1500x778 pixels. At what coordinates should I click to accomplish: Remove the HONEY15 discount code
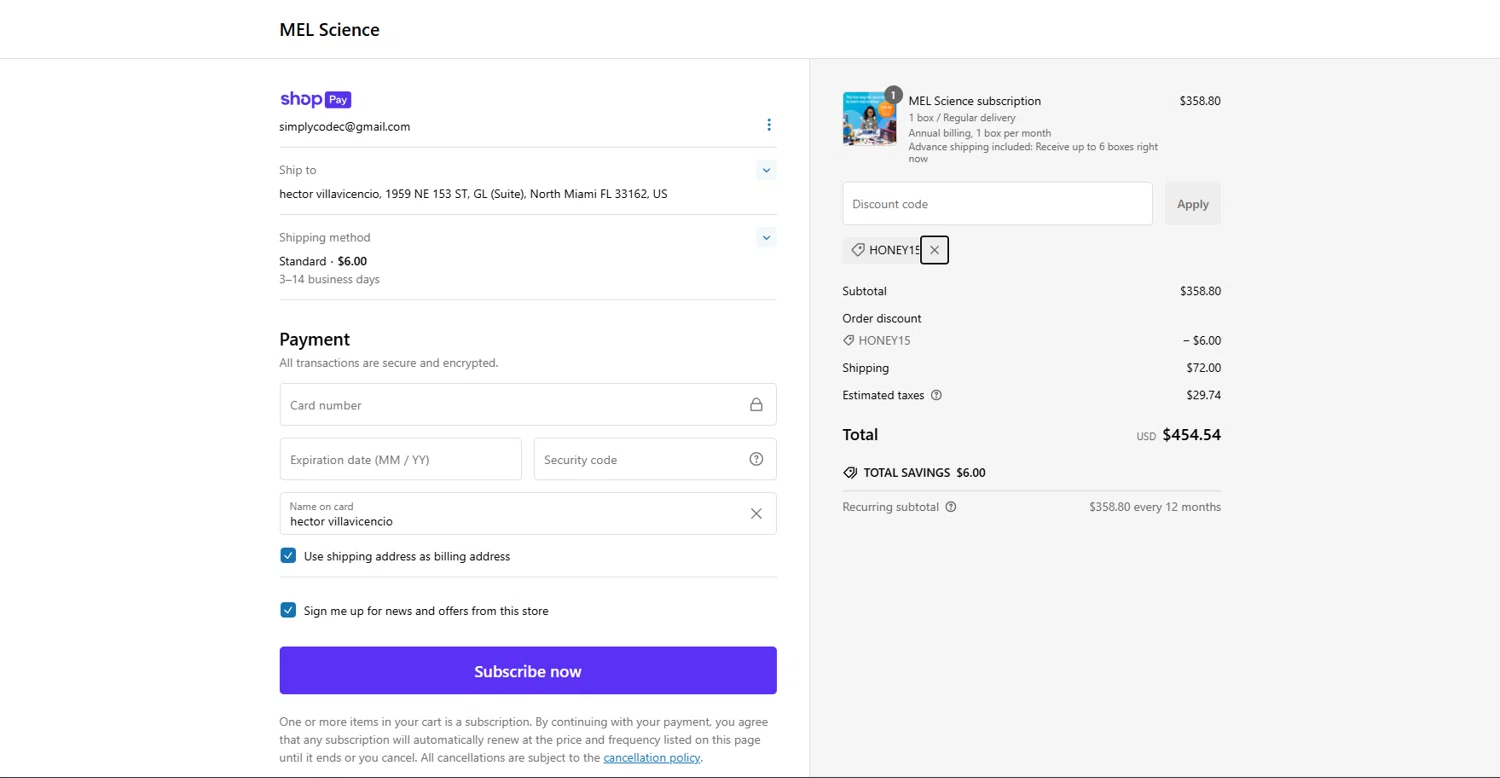pos(934,250)
